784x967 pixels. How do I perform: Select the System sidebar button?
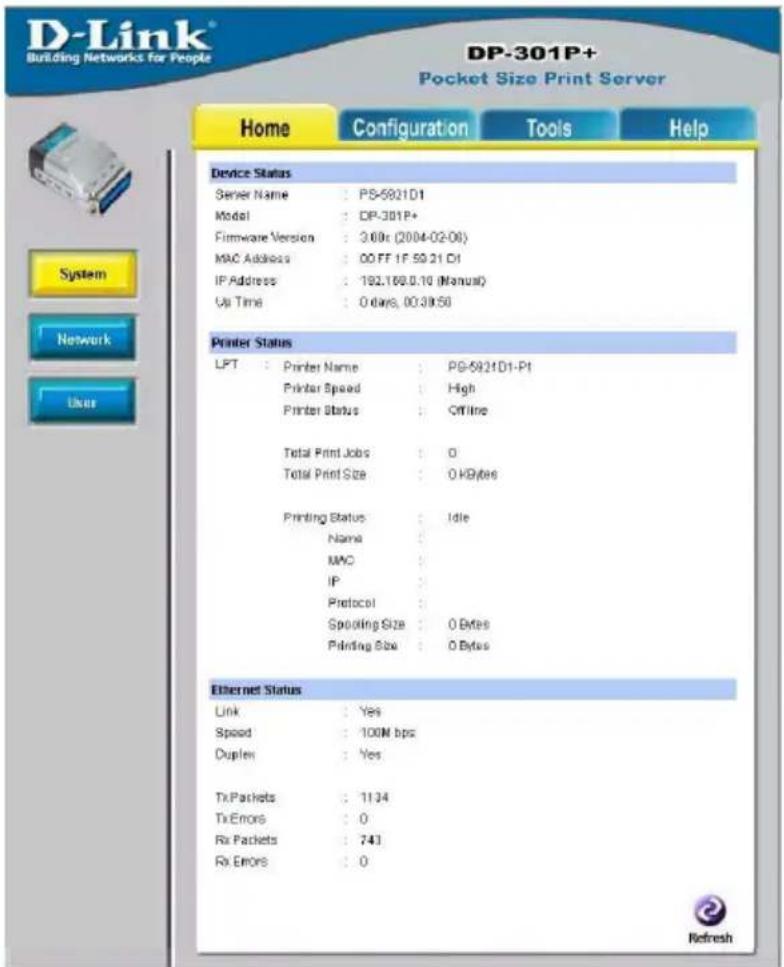(x=83, y=274)
